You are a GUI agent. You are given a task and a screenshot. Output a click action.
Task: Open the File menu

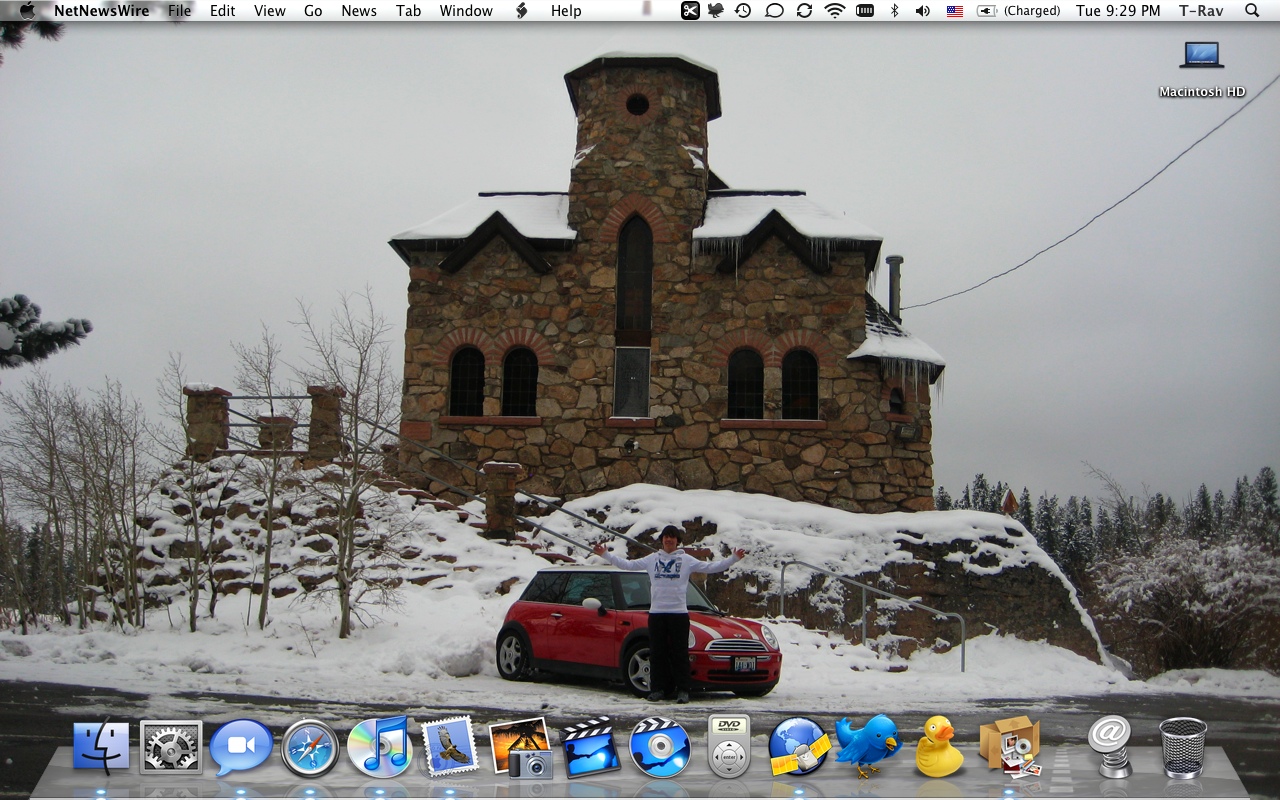pyautogui.click(x=180, y=11)
